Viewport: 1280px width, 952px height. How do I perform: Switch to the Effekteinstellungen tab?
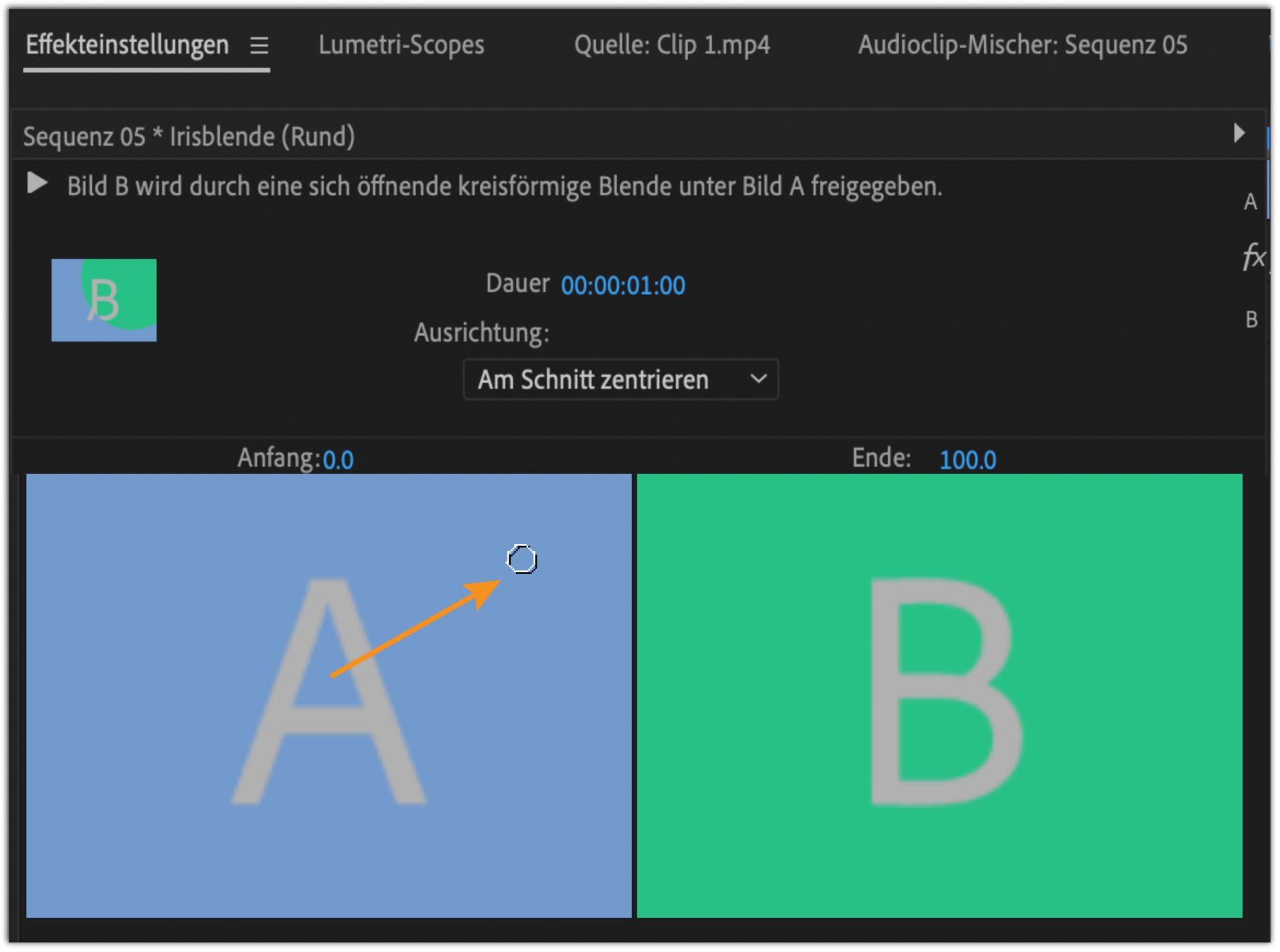pyautogui.click(x=127, y=45)
